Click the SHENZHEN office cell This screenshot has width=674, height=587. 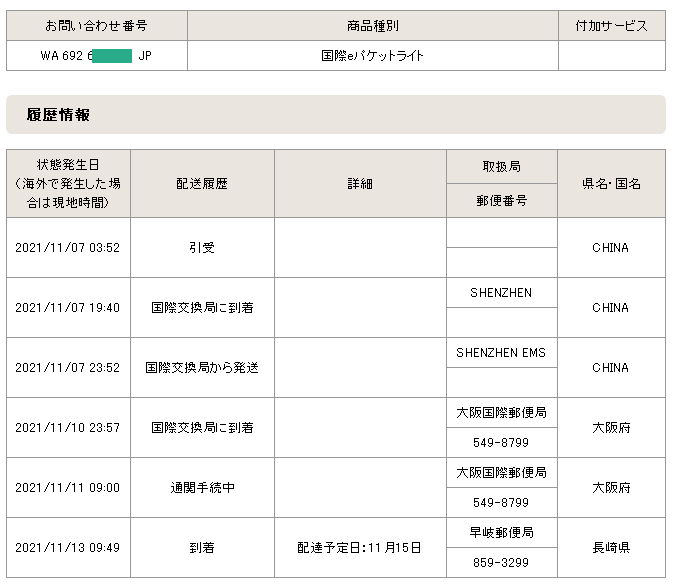[x=502, y=293]
